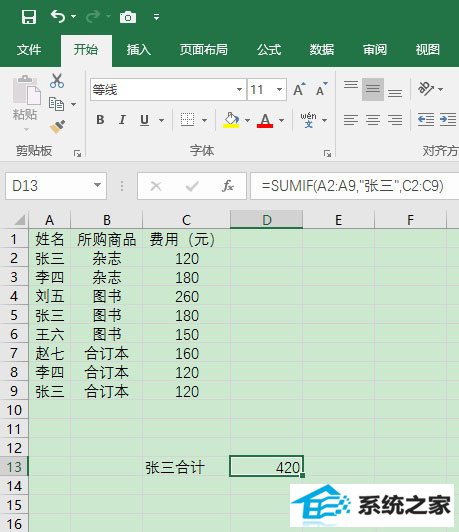Viewport: 459px width, 532px height.
Task: Click the Insert Function fx icon
Action: (228, 186)
